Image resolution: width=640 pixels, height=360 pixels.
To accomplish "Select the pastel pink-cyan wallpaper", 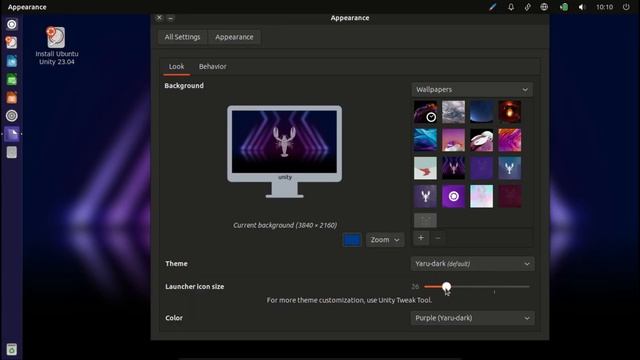I will point(482,196).
